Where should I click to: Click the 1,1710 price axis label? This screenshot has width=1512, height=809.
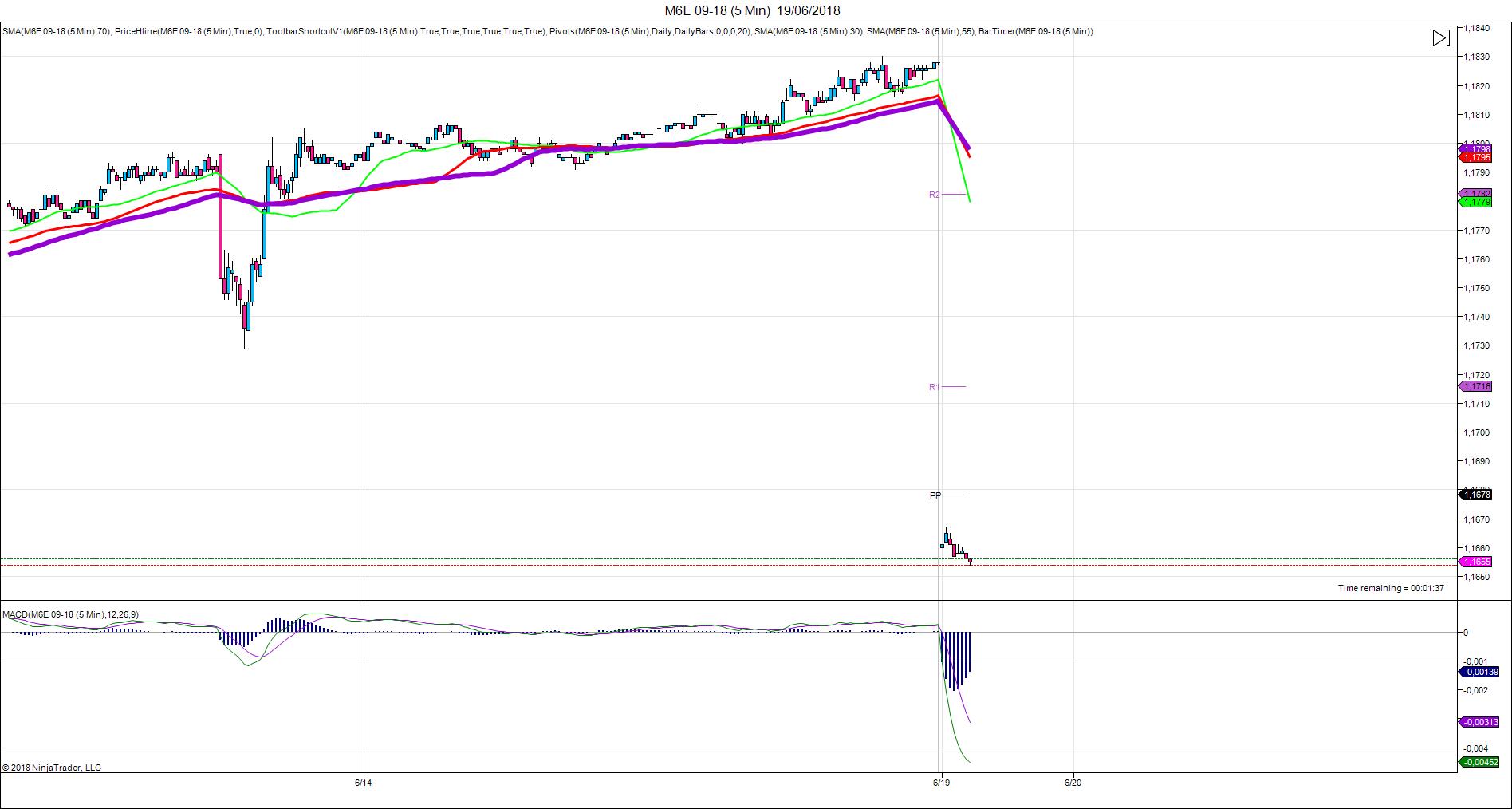1477,404
